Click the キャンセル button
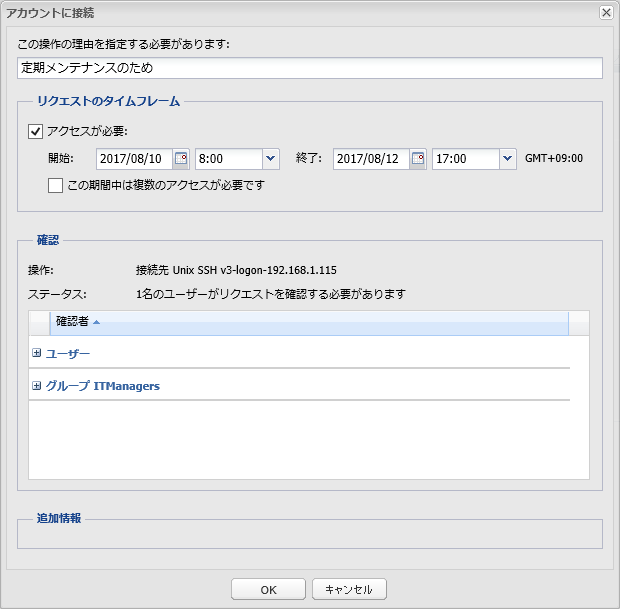 click(349, 590)
